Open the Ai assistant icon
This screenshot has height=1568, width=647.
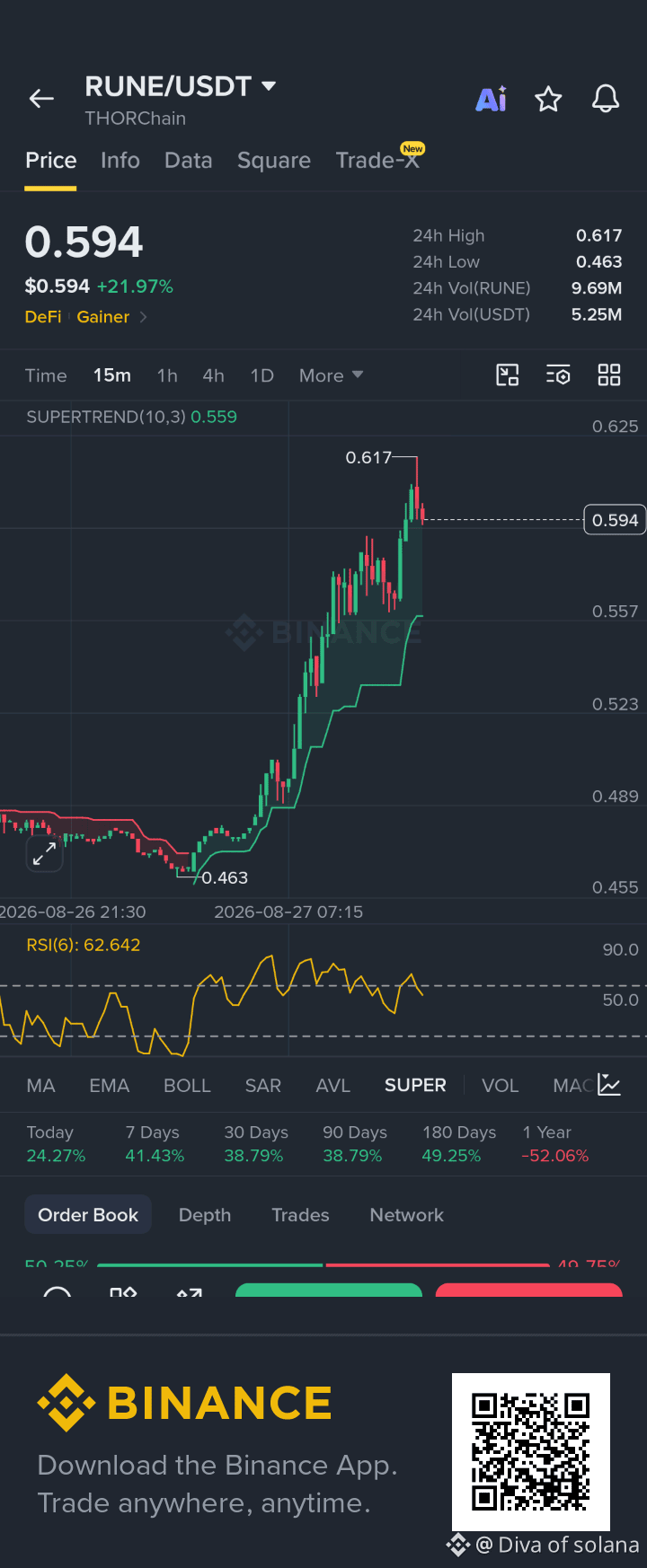click(492, 99)
